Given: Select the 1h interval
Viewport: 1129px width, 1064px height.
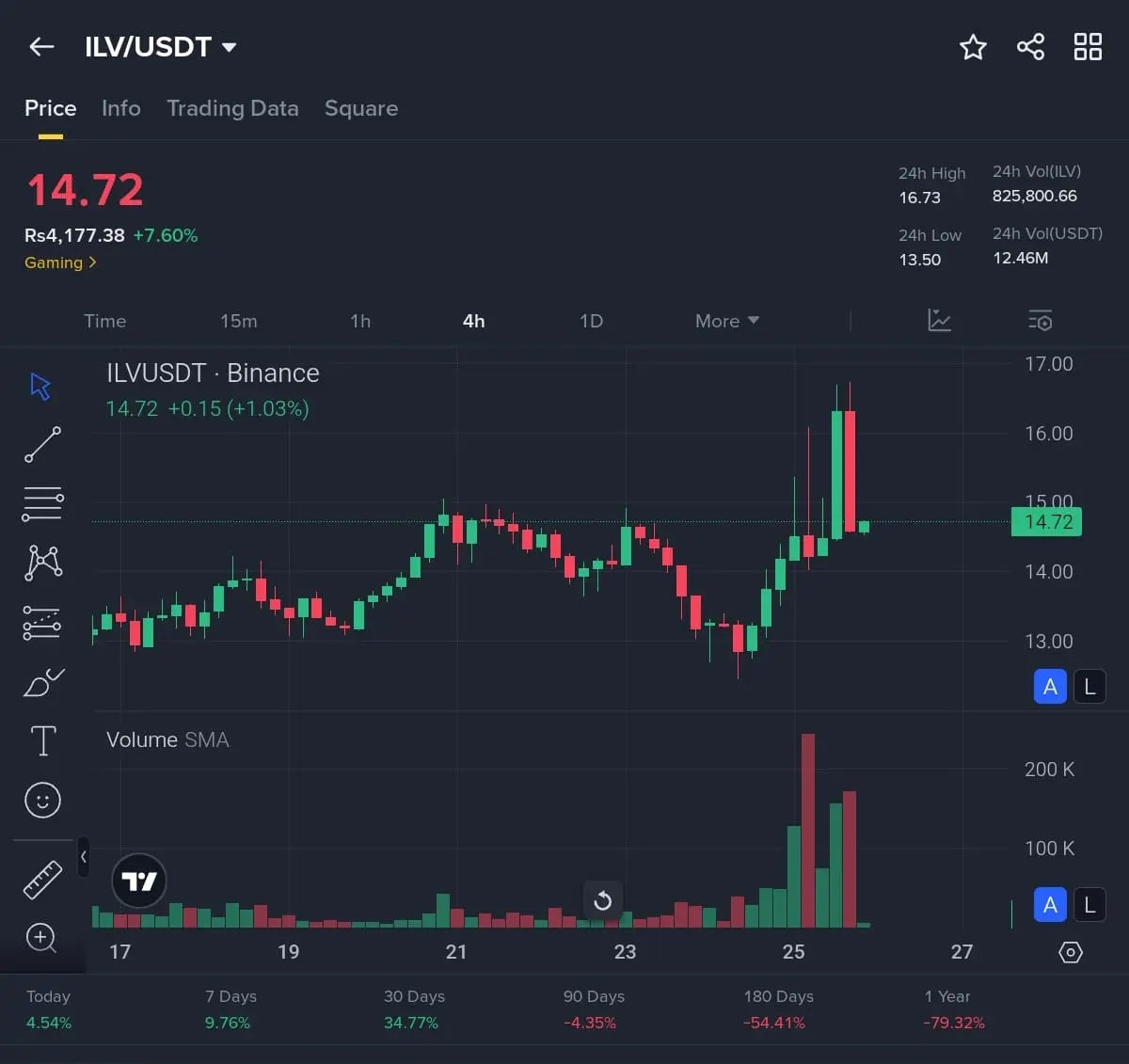Looking at the screenshot, I should (360, 321).
